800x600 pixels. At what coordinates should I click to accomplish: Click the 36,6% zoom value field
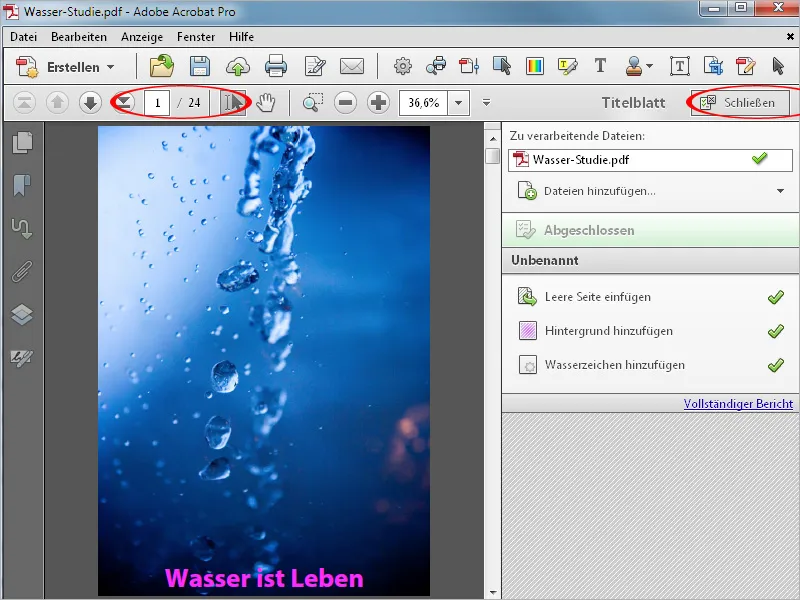[423, 103]
